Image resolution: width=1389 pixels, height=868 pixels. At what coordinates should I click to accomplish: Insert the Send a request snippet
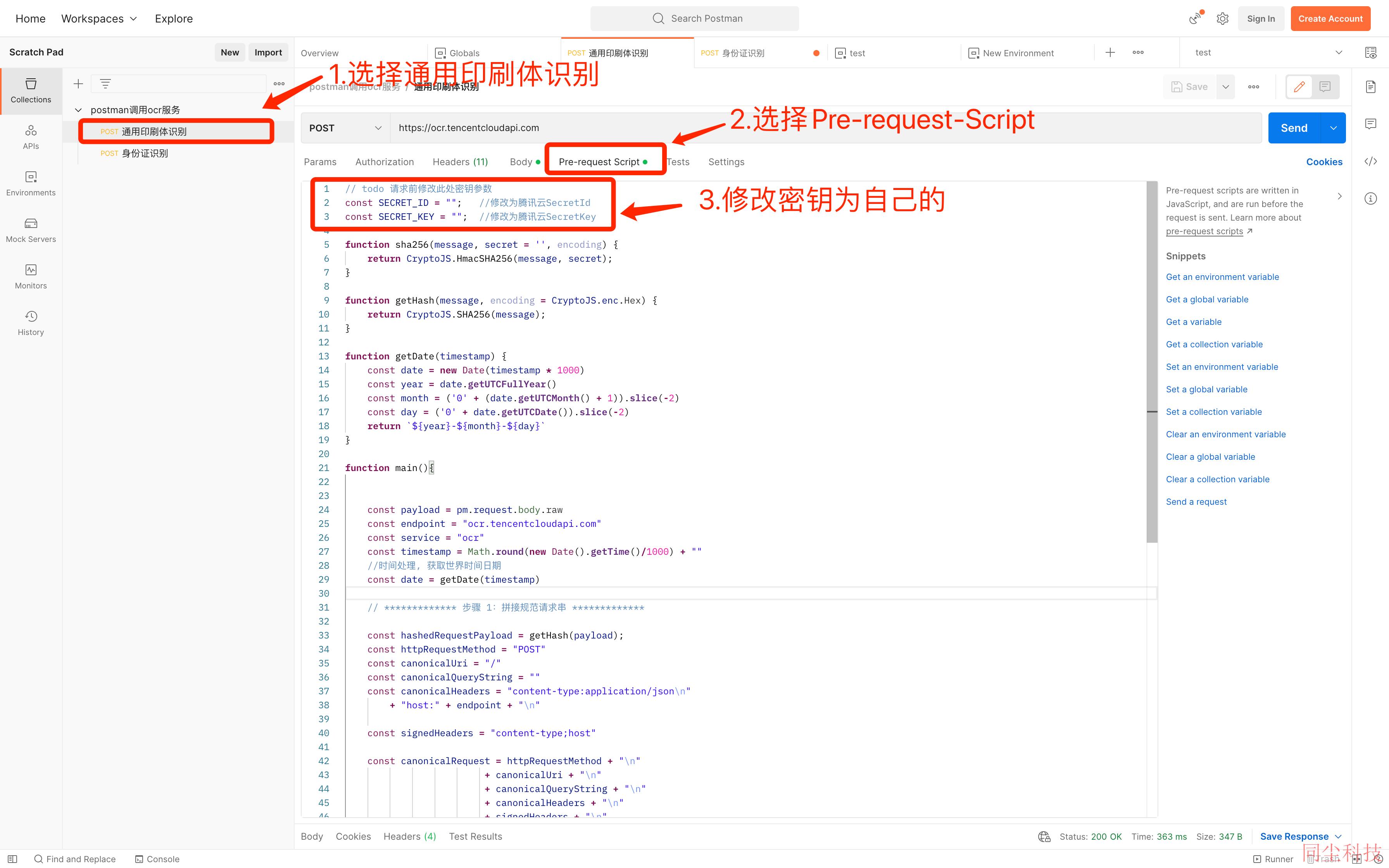coord(1196,502)
